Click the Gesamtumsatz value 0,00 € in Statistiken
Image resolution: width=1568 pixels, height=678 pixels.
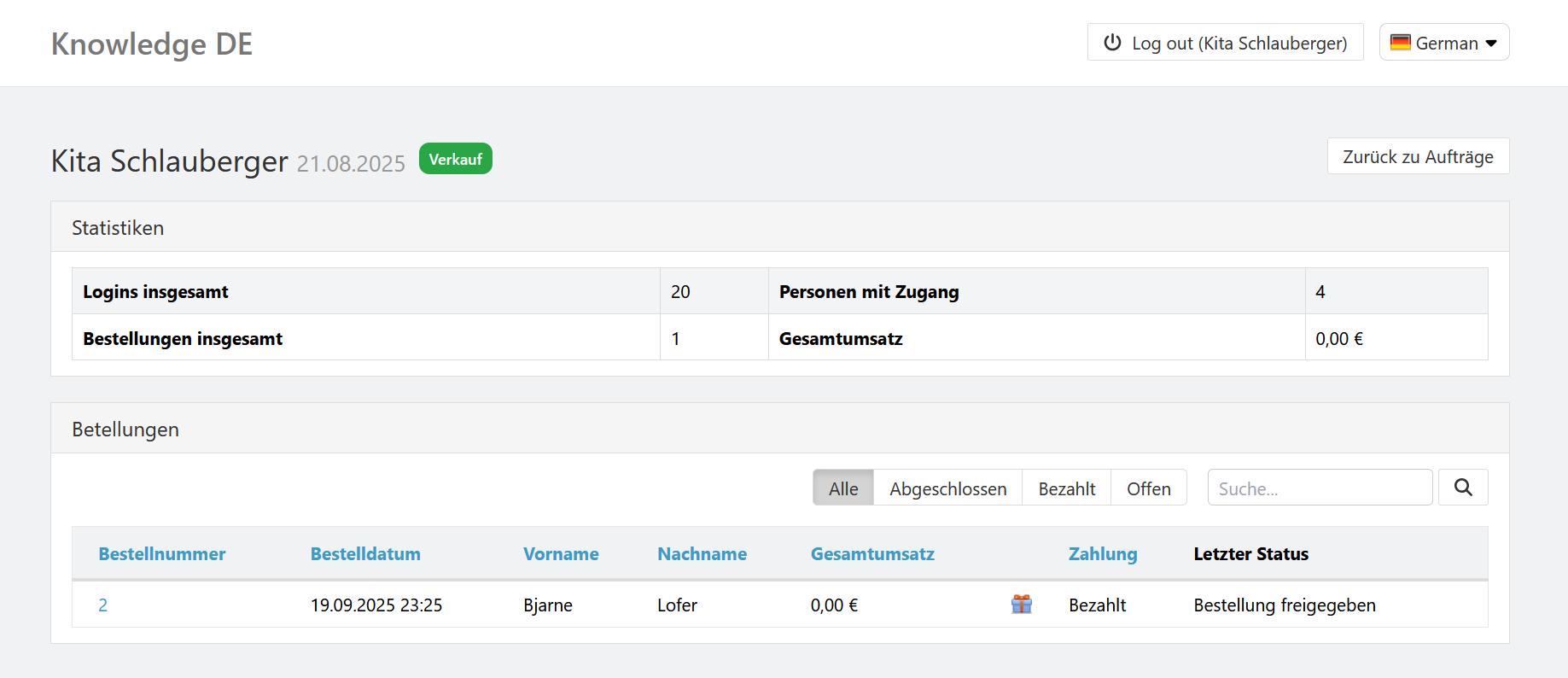tap(1339, 339)
